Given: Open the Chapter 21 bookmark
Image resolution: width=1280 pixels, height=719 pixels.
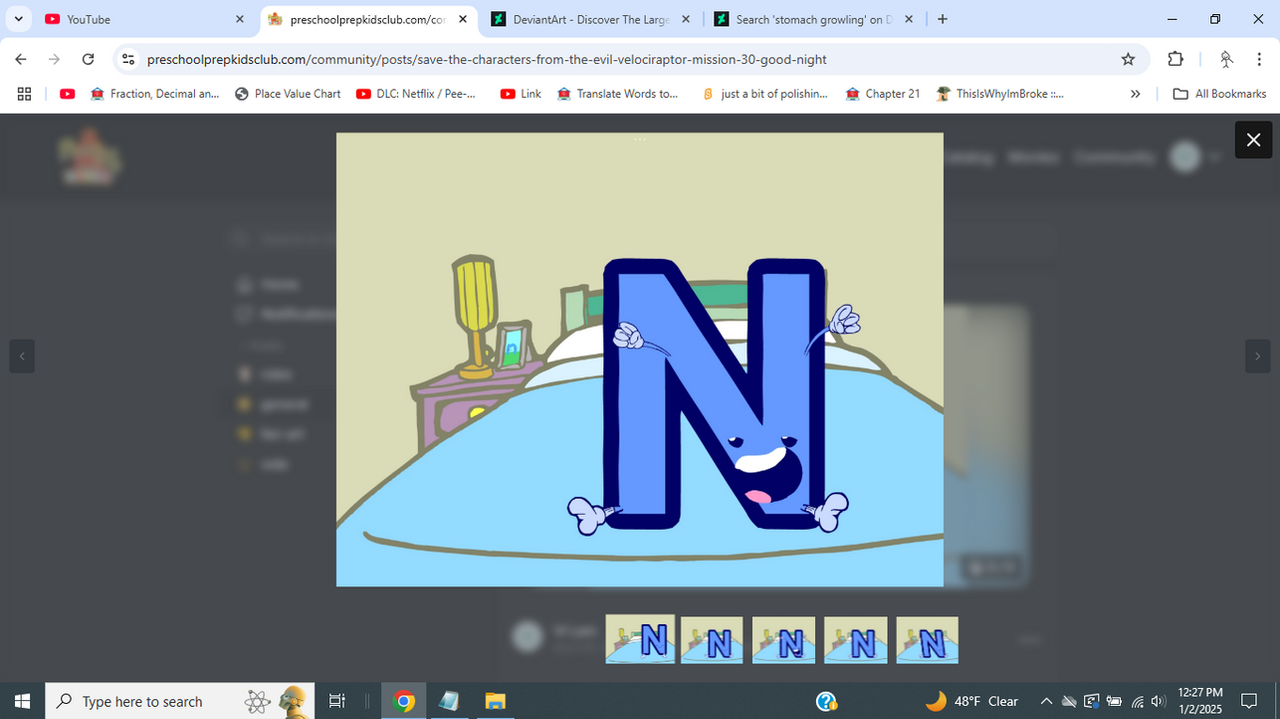Looking at the screenshot, I should tap(883, 94).
